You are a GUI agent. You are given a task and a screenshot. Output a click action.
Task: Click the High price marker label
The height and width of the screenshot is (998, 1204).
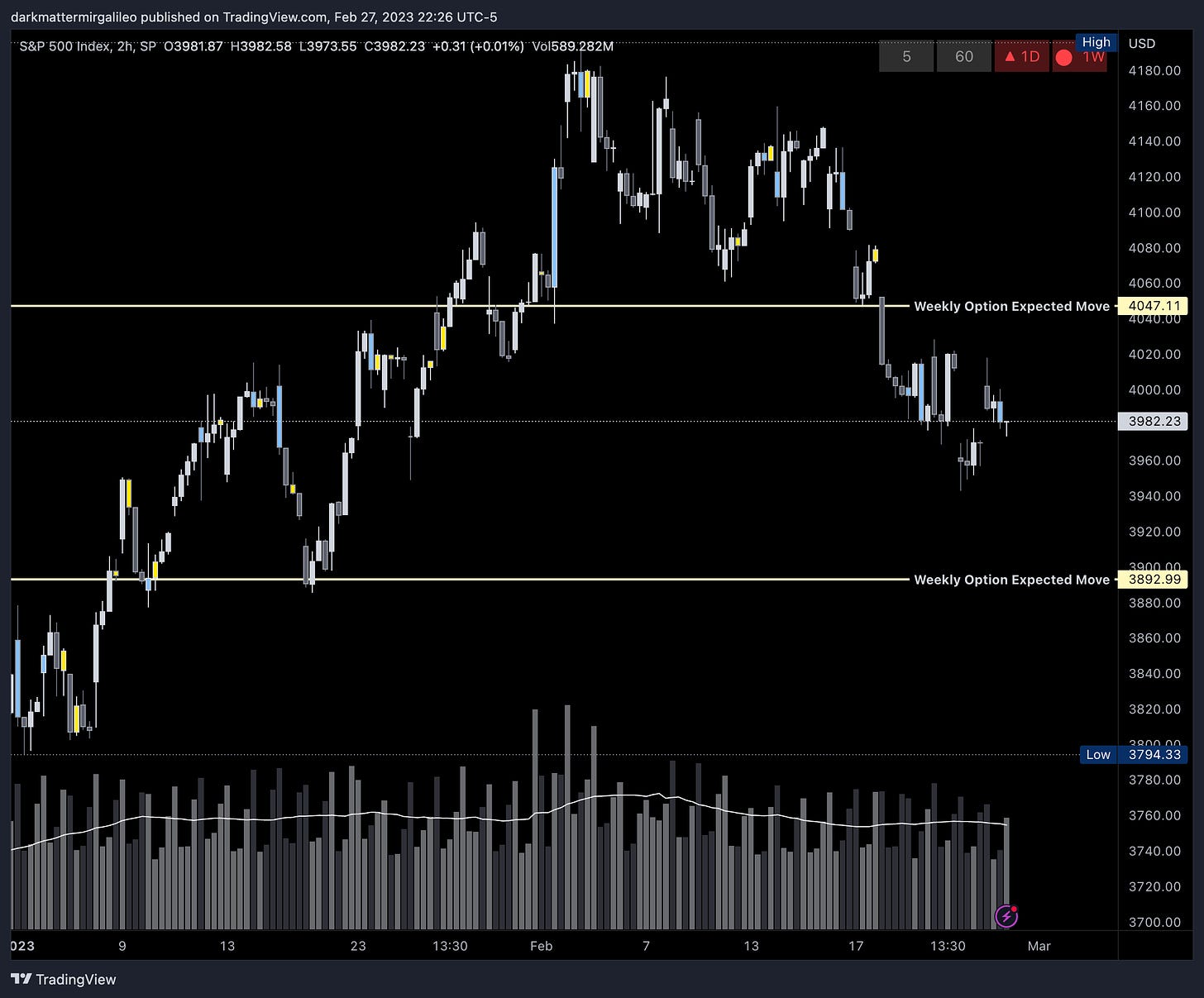click(1096, 42)
